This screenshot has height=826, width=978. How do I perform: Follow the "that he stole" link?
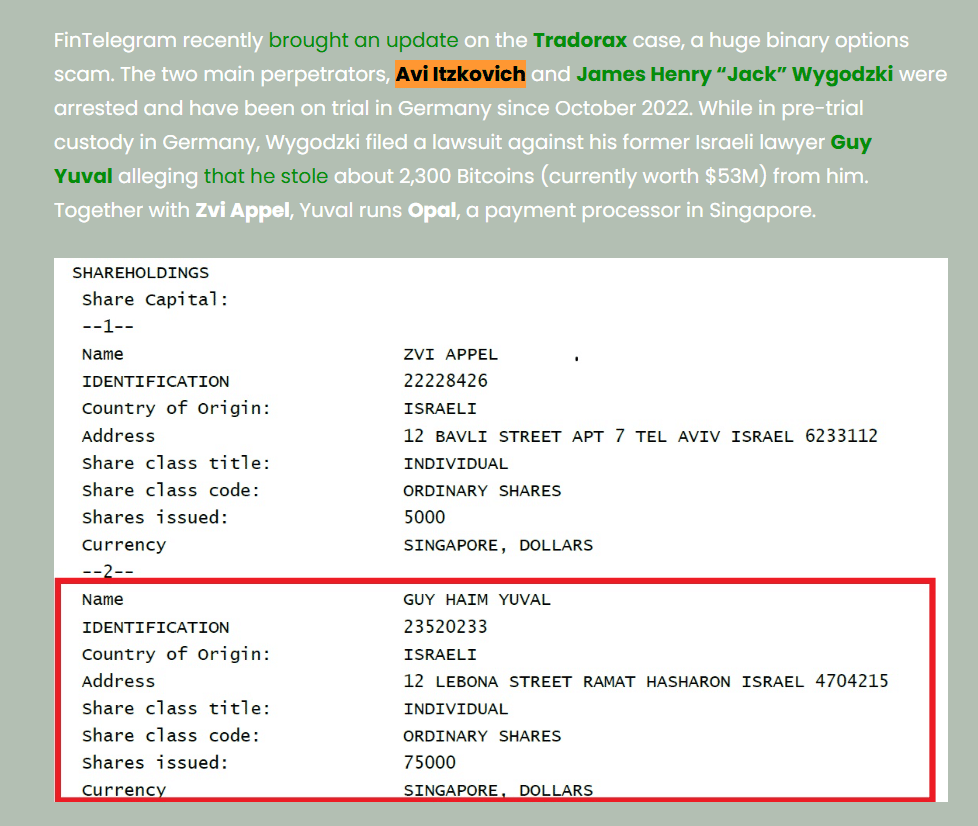coord(266,177)
